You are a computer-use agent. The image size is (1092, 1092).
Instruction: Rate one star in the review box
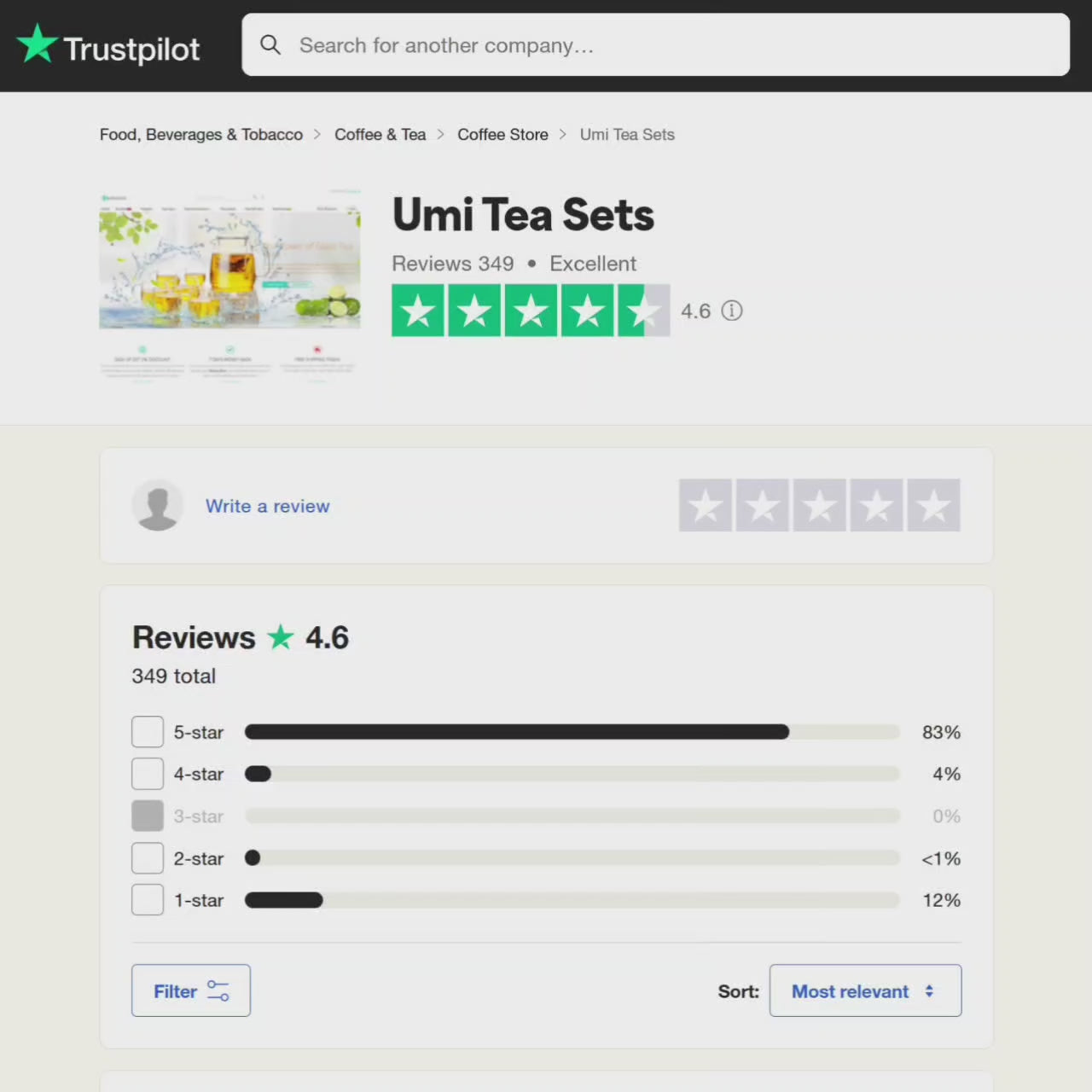coord(706,505)
